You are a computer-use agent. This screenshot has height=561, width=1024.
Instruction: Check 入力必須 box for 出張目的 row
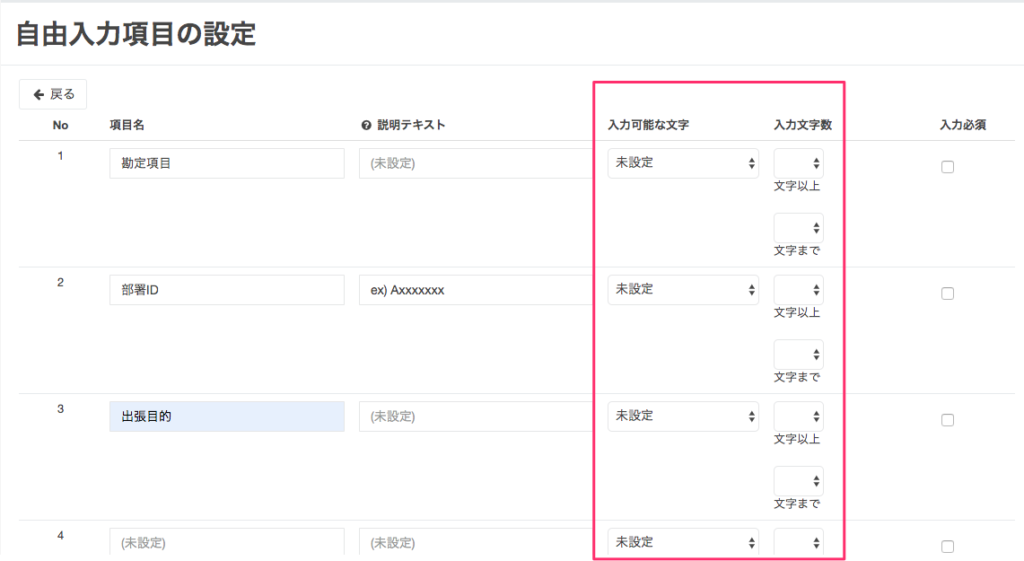tap(947, 420)
